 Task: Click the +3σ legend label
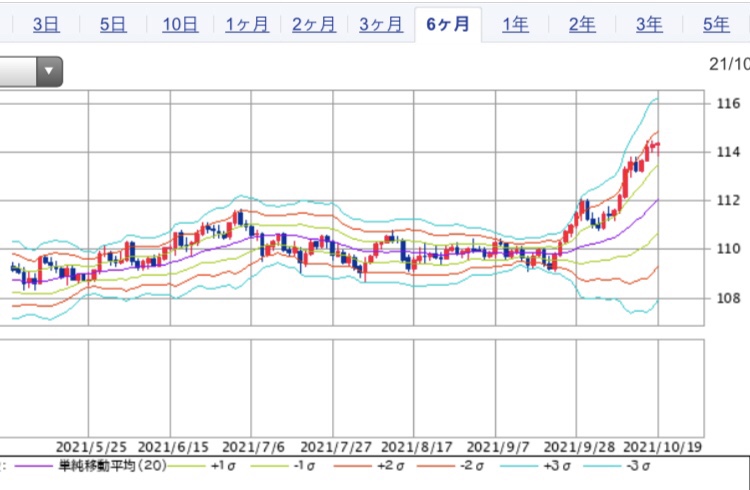point(557,465)
